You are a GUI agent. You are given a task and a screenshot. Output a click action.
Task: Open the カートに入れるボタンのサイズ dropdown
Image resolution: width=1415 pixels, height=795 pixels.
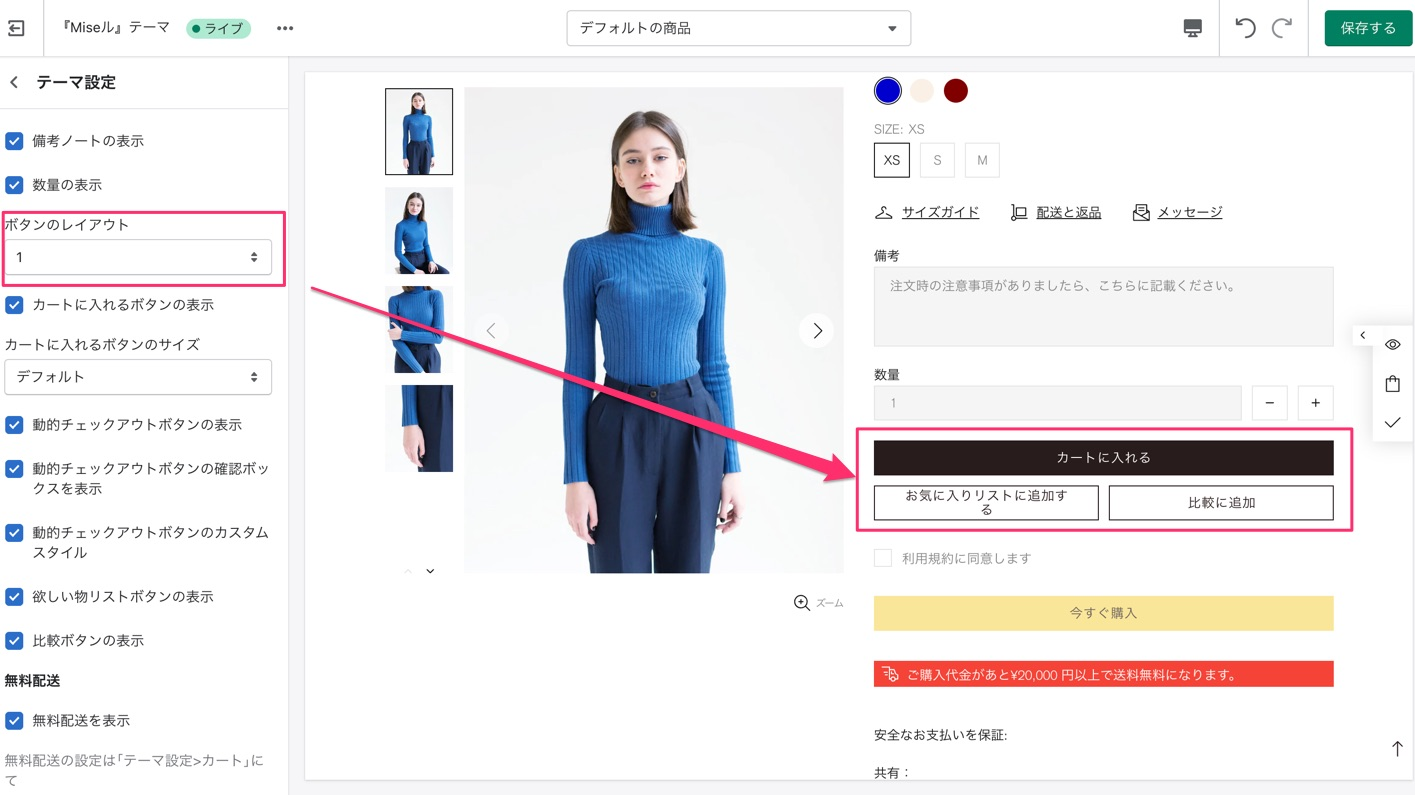coord(138,377)
